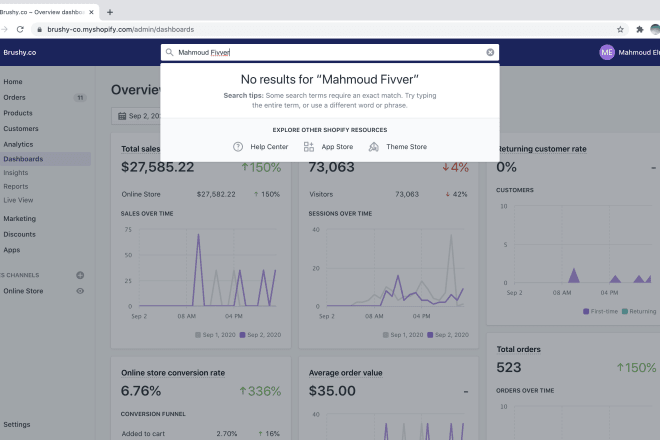Screen dimensions: 660x440
Task: Open Products in the sidebar
Action: coord(18,113)
